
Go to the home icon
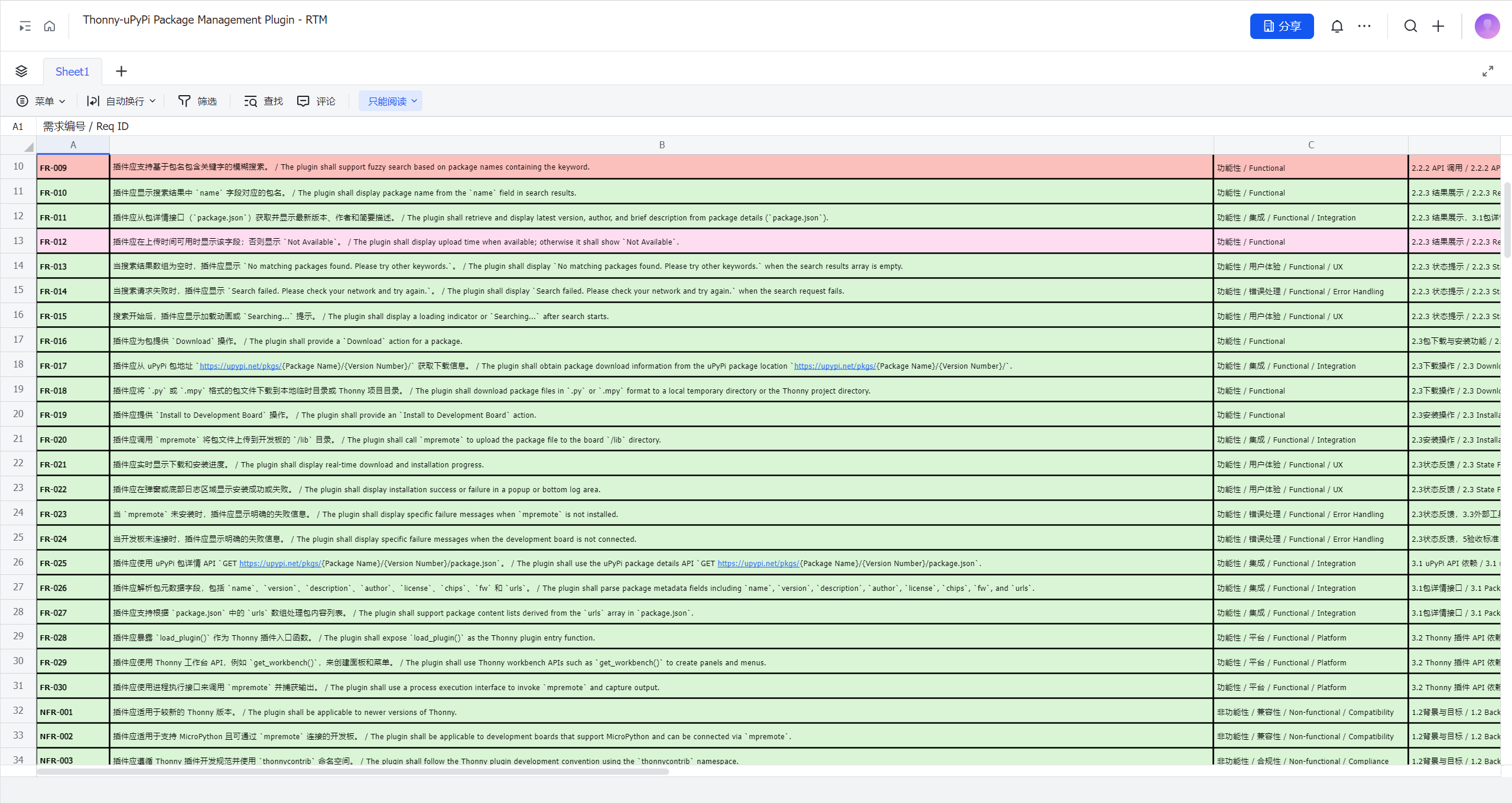coord(50,26)
